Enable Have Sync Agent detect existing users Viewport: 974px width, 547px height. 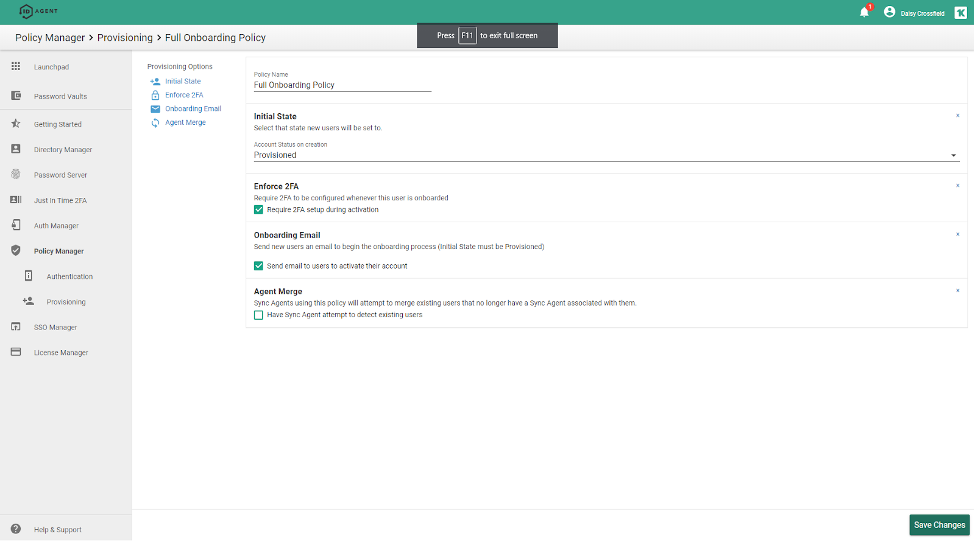(258, 315)
